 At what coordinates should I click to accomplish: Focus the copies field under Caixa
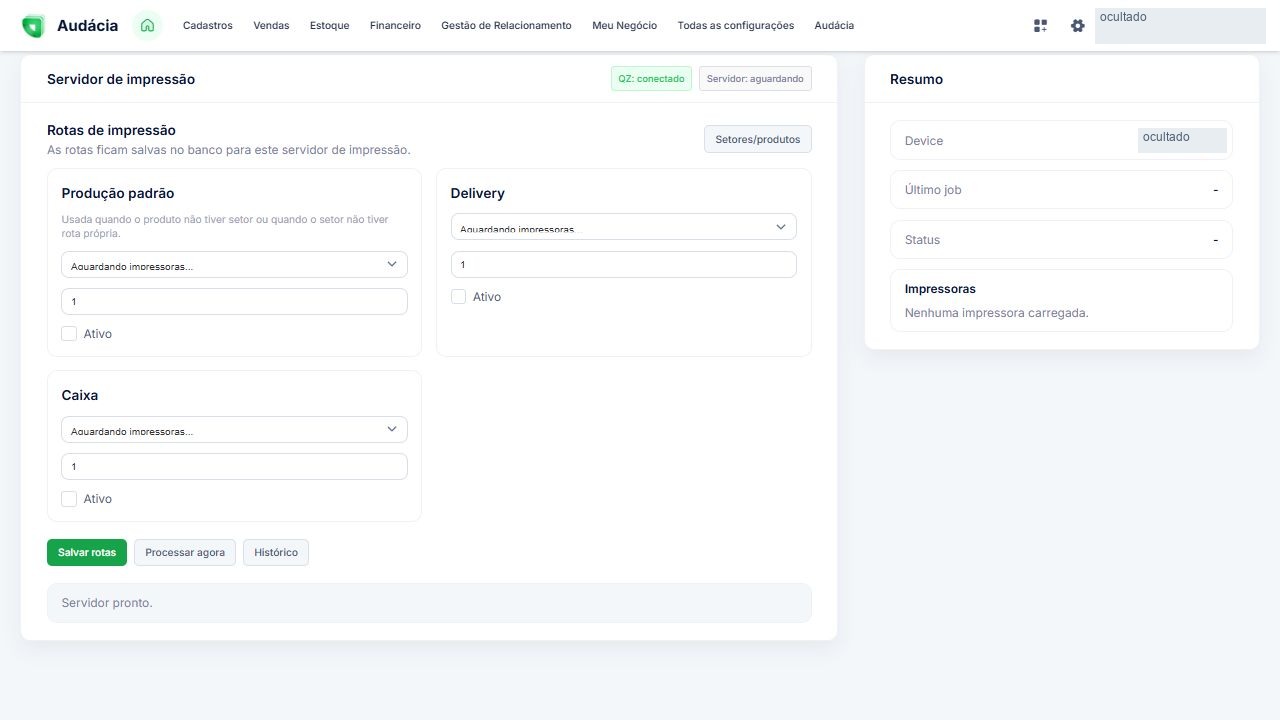pyautogui.click(x=234, y=466)
